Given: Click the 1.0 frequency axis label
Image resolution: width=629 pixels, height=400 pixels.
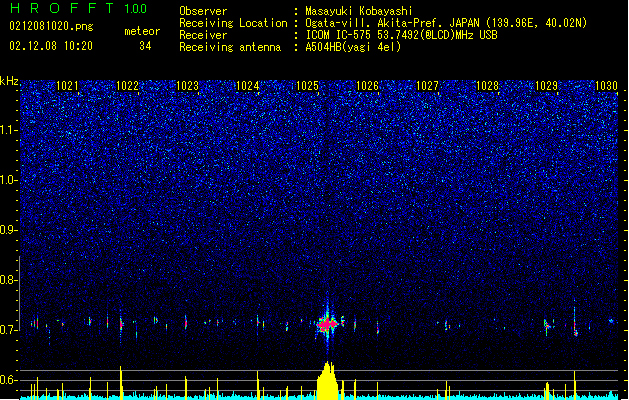Looking at the screenshot, I should coord(8,180).
